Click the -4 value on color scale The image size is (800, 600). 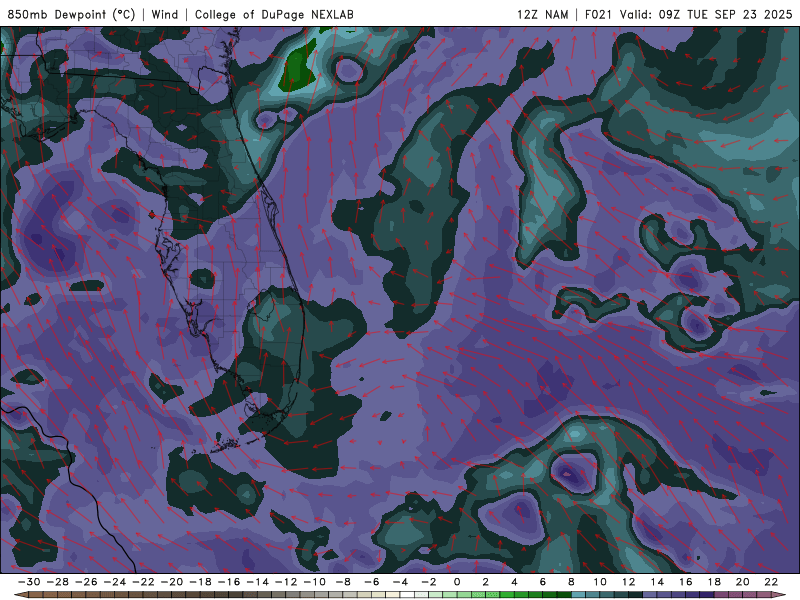(x=400, y=582)
